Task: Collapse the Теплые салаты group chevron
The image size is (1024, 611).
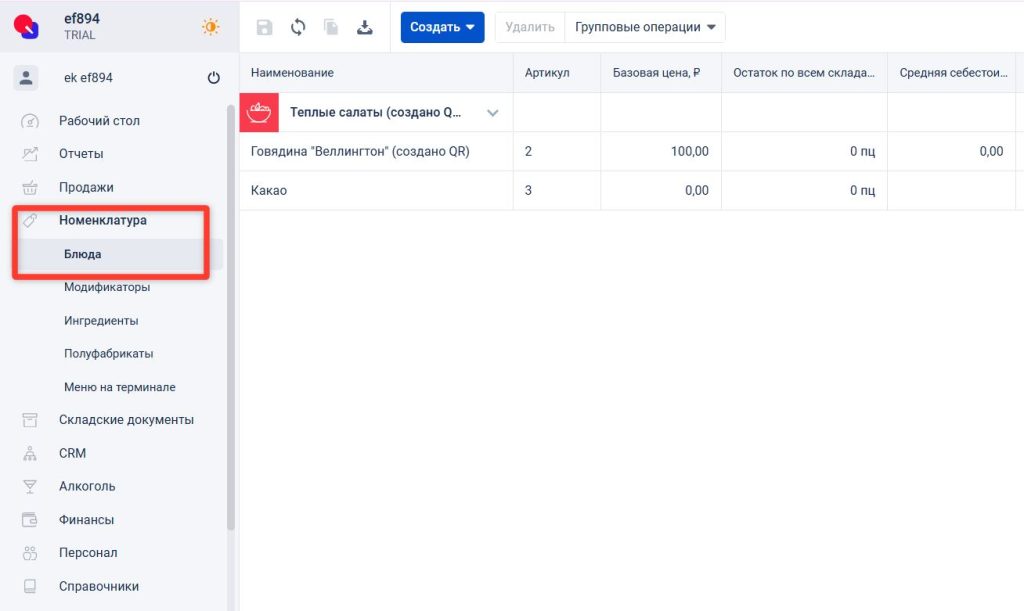Action: coord(492,113)
